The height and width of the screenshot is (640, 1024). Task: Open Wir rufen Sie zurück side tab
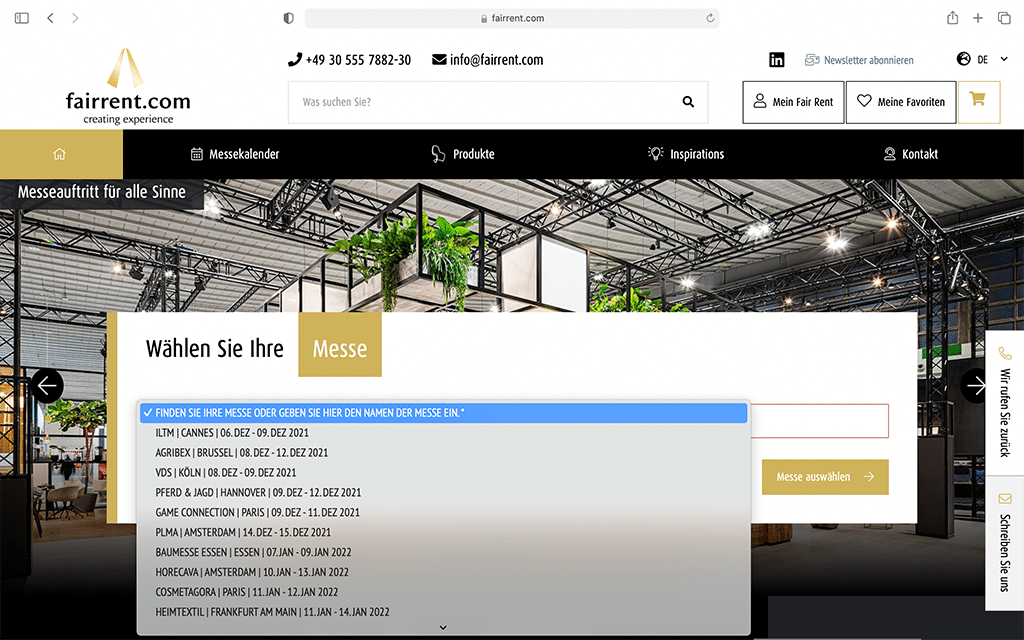(x=1005, y=400)
